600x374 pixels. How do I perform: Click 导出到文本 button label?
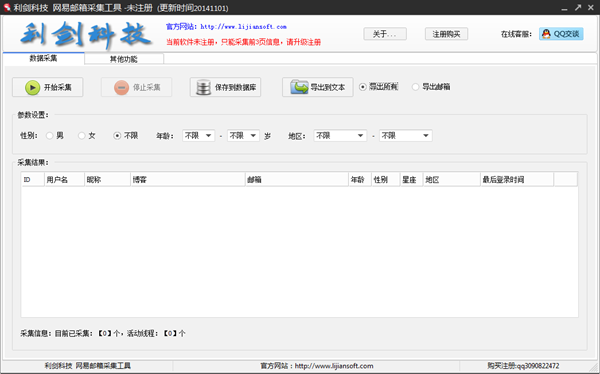pos(328,87)
